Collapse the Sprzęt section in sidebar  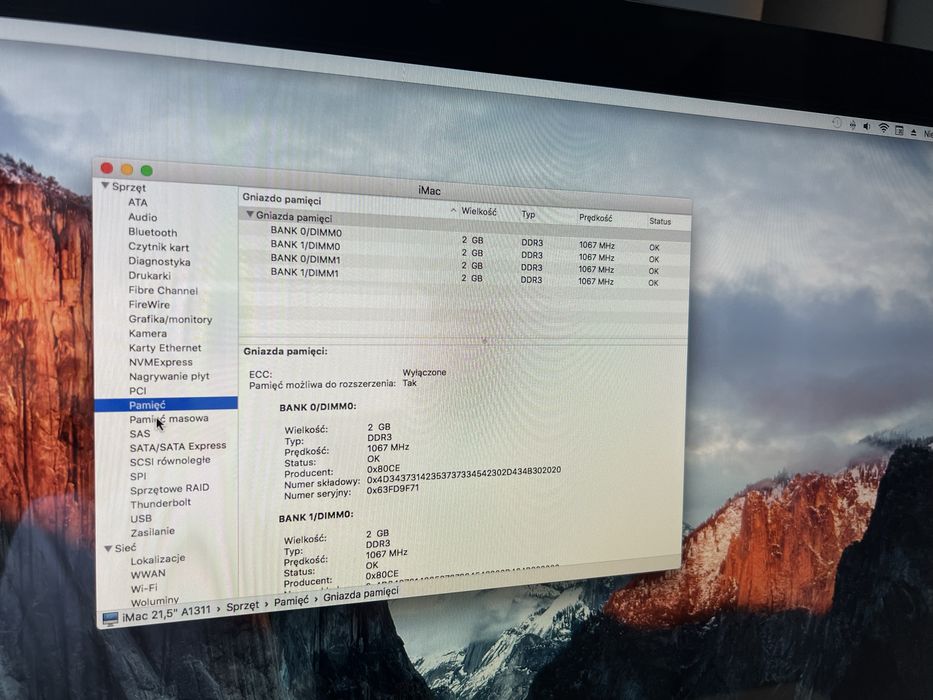(x=105, y=186)
